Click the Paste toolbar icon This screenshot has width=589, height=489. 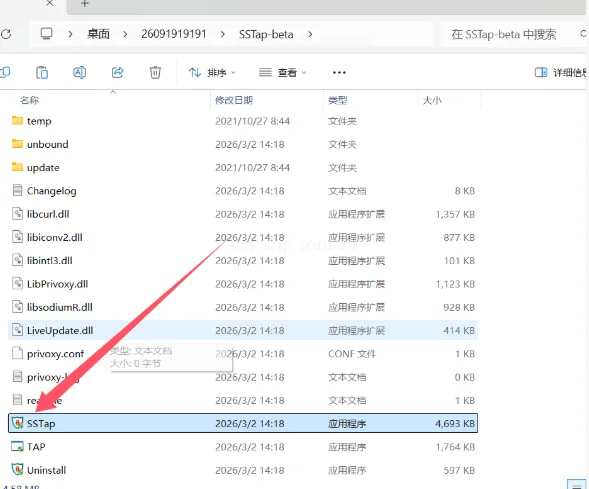click(x=42, y=72)
